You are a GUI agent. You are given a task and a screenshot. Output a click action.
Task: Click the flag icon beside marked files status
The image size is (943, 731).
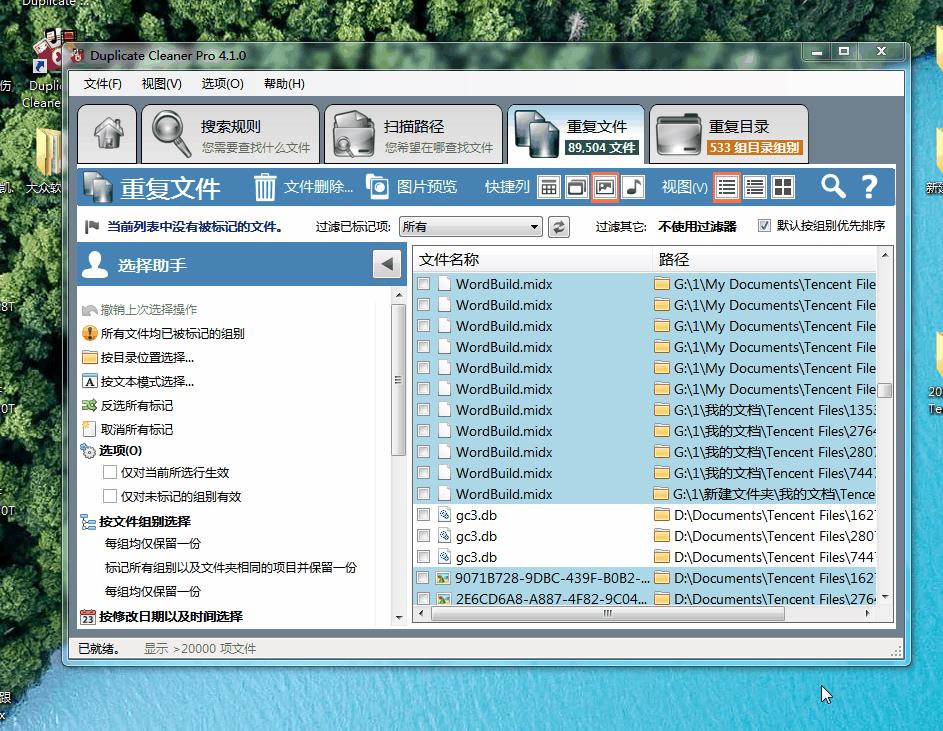(x=92, y=227)
